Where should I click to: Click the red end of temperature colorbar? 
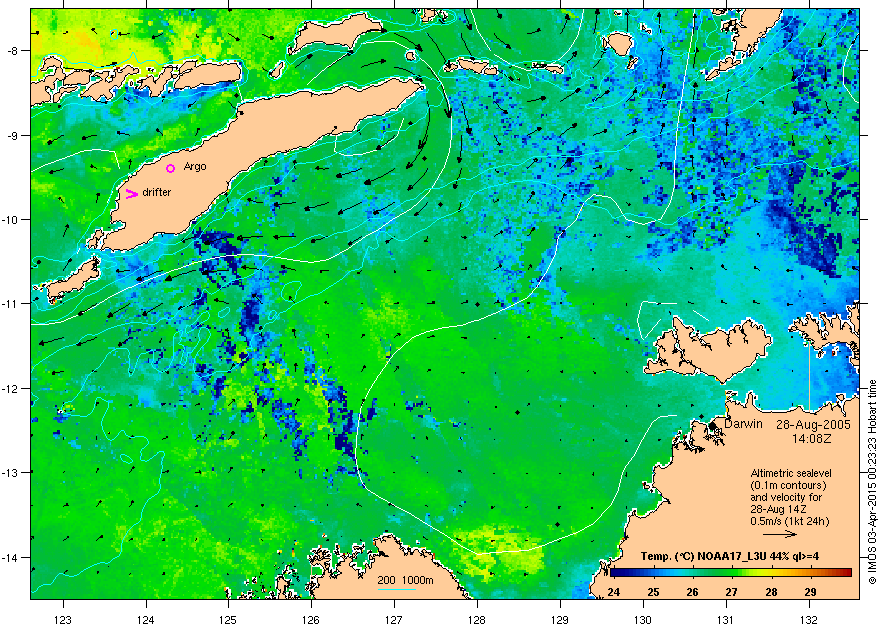[846, 573]
